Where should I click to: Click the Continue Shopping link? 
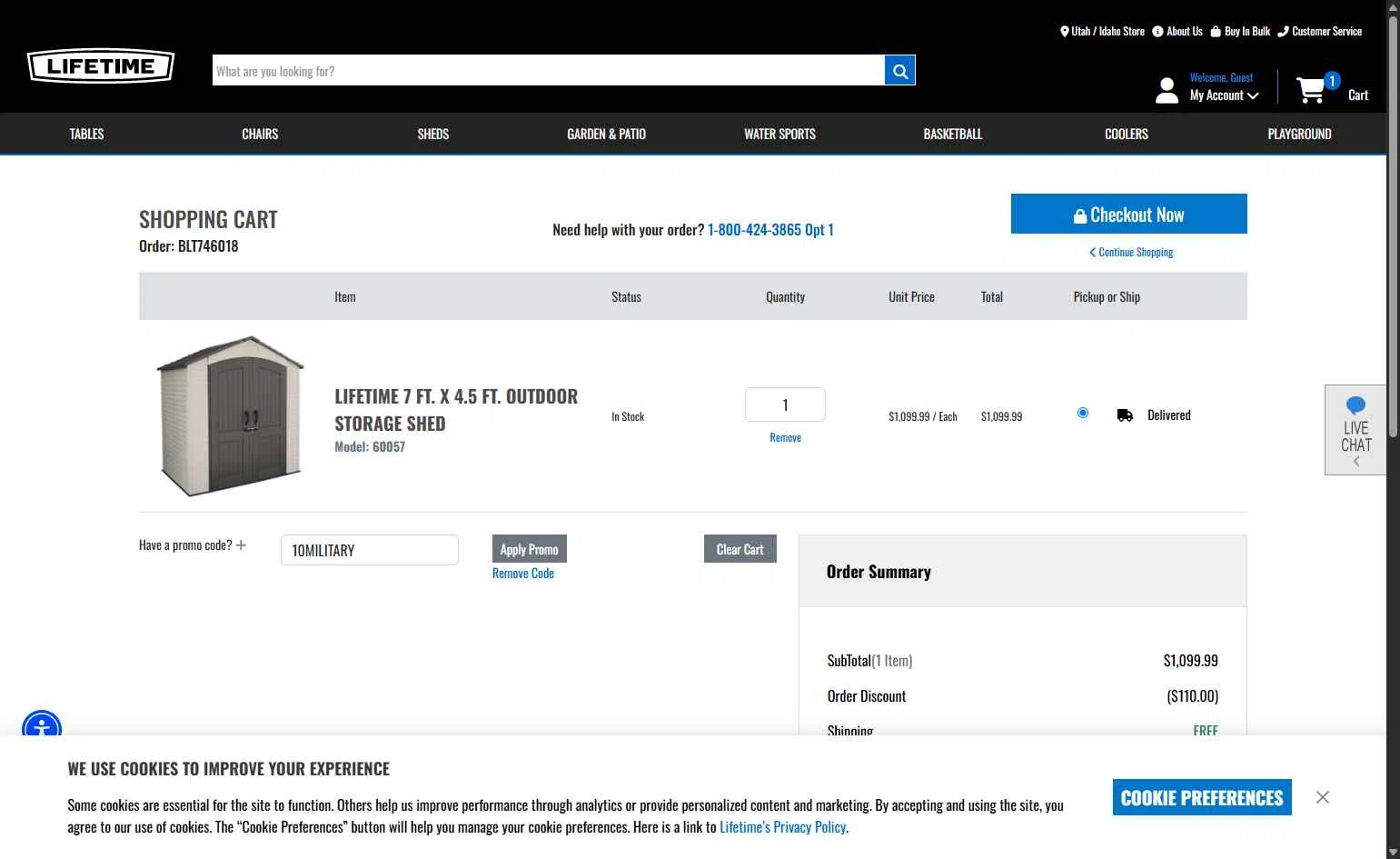(1131, 252)
